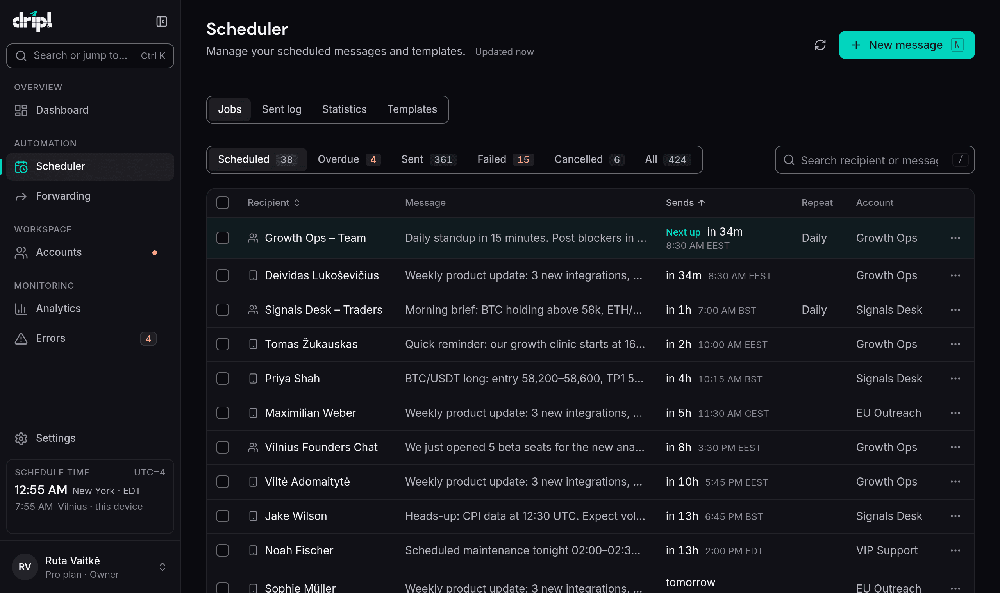Click the group icon beside Vilnius Founders Chat

253,448
